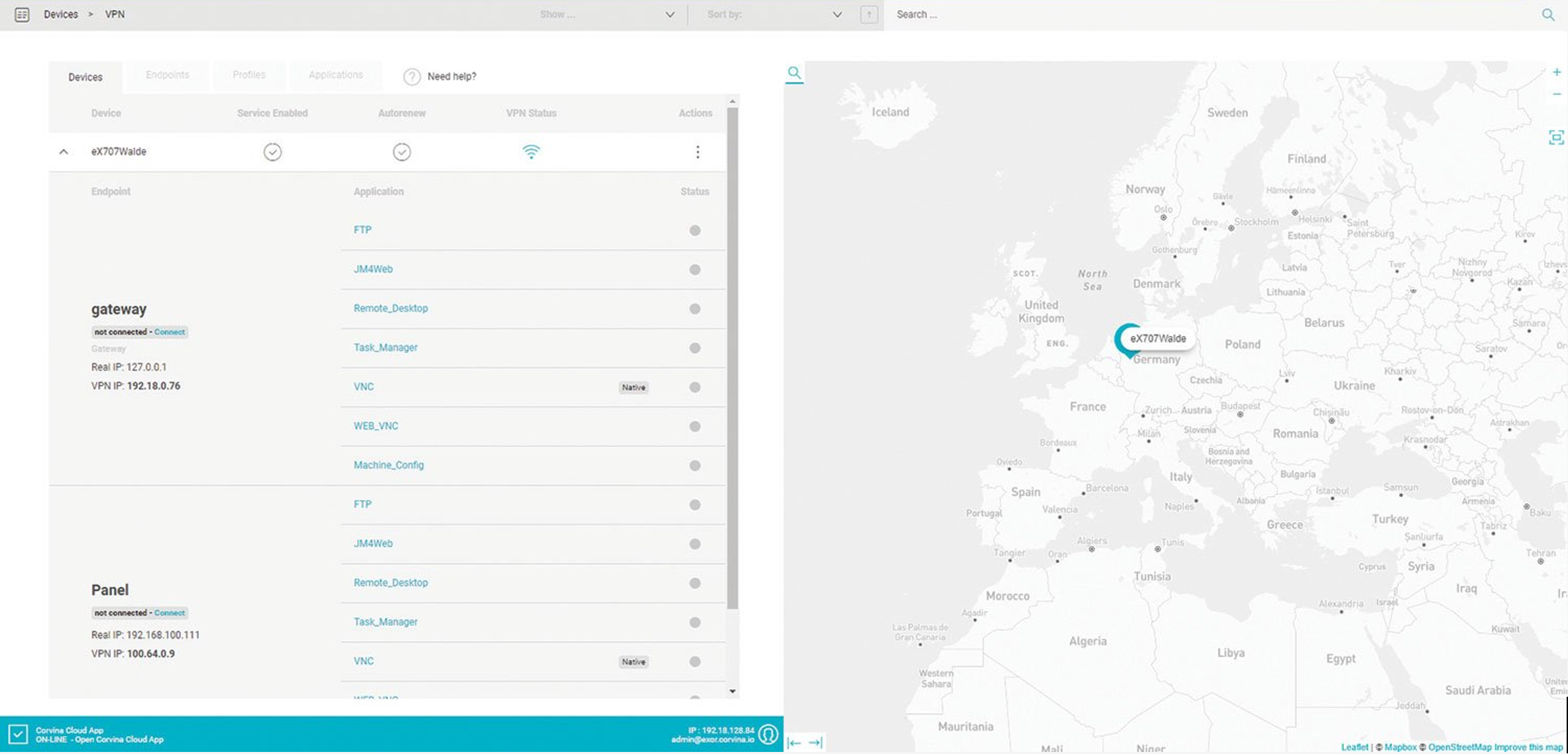1568x754 pixels.
Task: Open gateway Remote_Desktop link
Action: coord(390,308)
